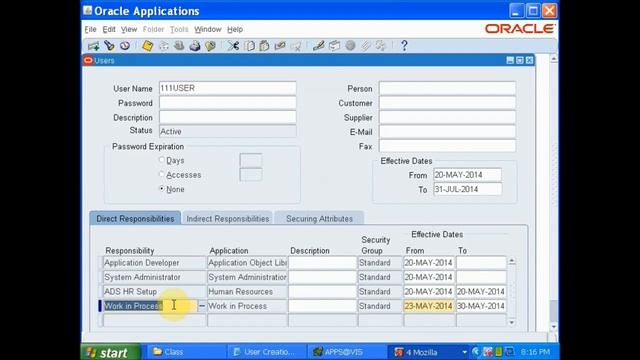Switch to Indirect Responsibilities tab
This screenshot has height=360, width=640.
click(x=228, y=218)
